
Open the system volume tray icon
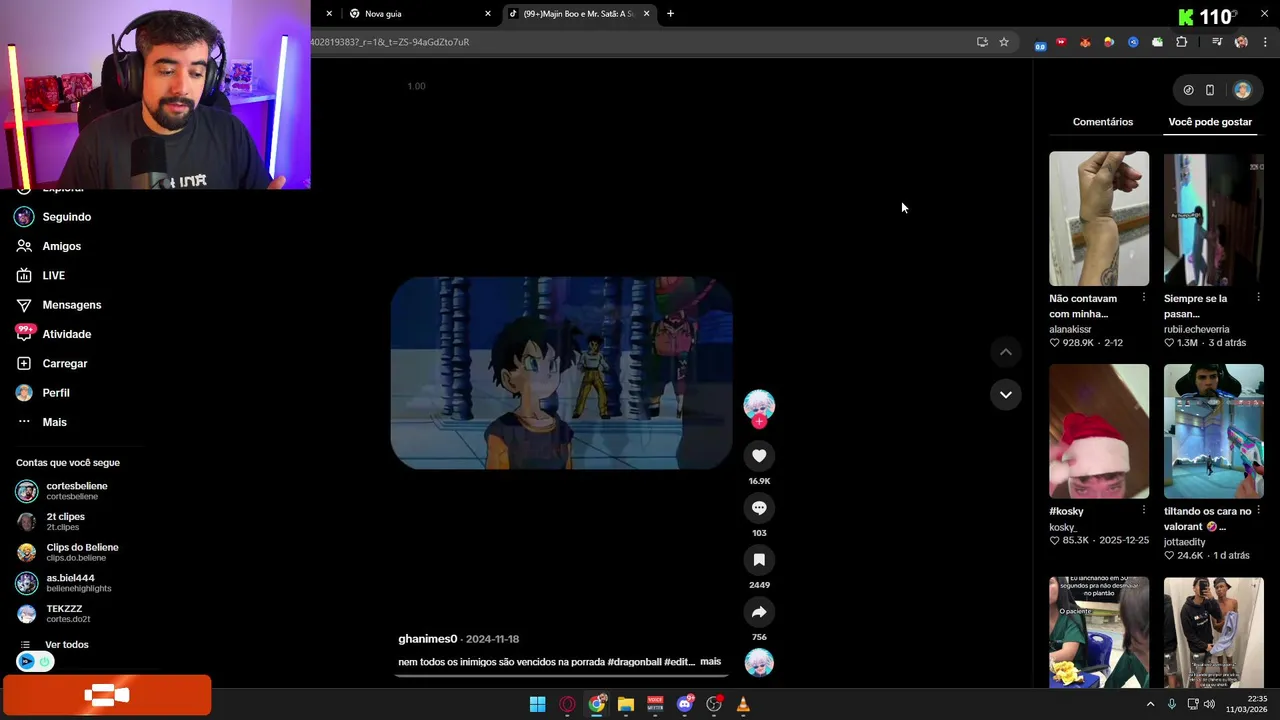click(x=1209, y=704)
